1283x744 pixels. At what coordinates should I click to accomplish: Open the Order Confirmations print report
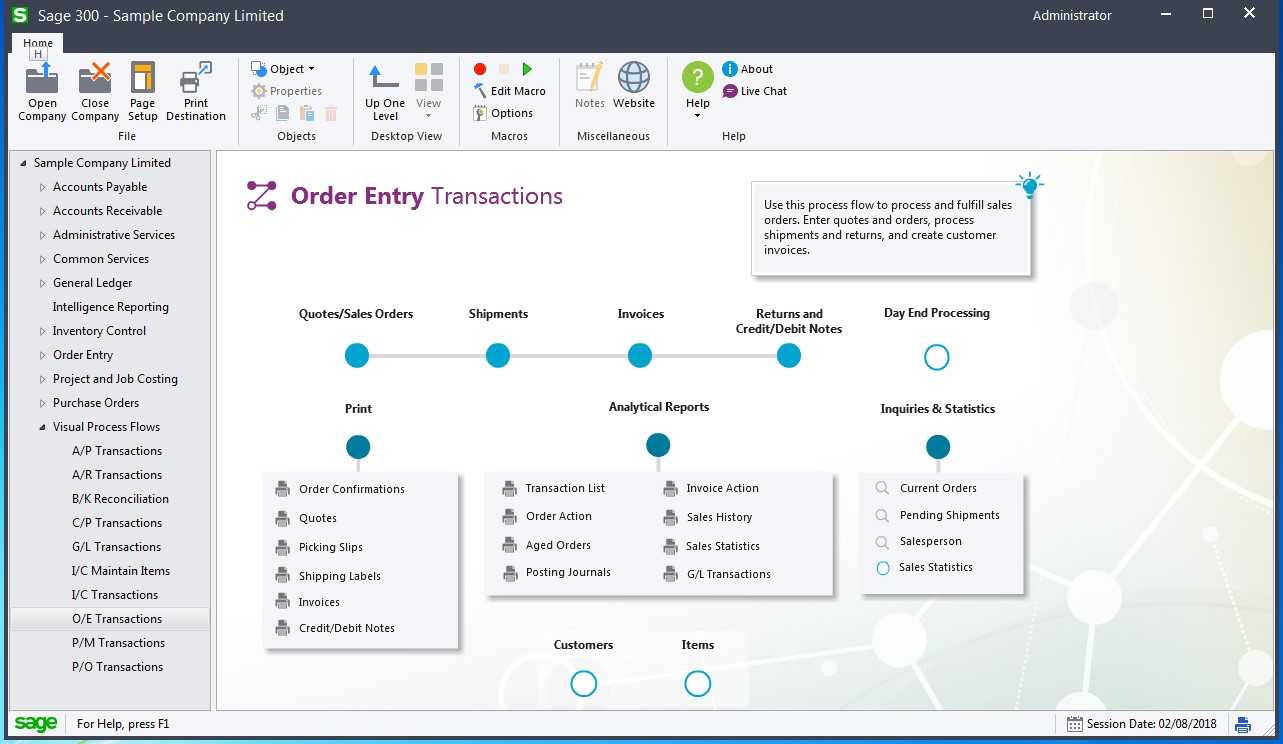pyautogui.click(x=351, y=489)
